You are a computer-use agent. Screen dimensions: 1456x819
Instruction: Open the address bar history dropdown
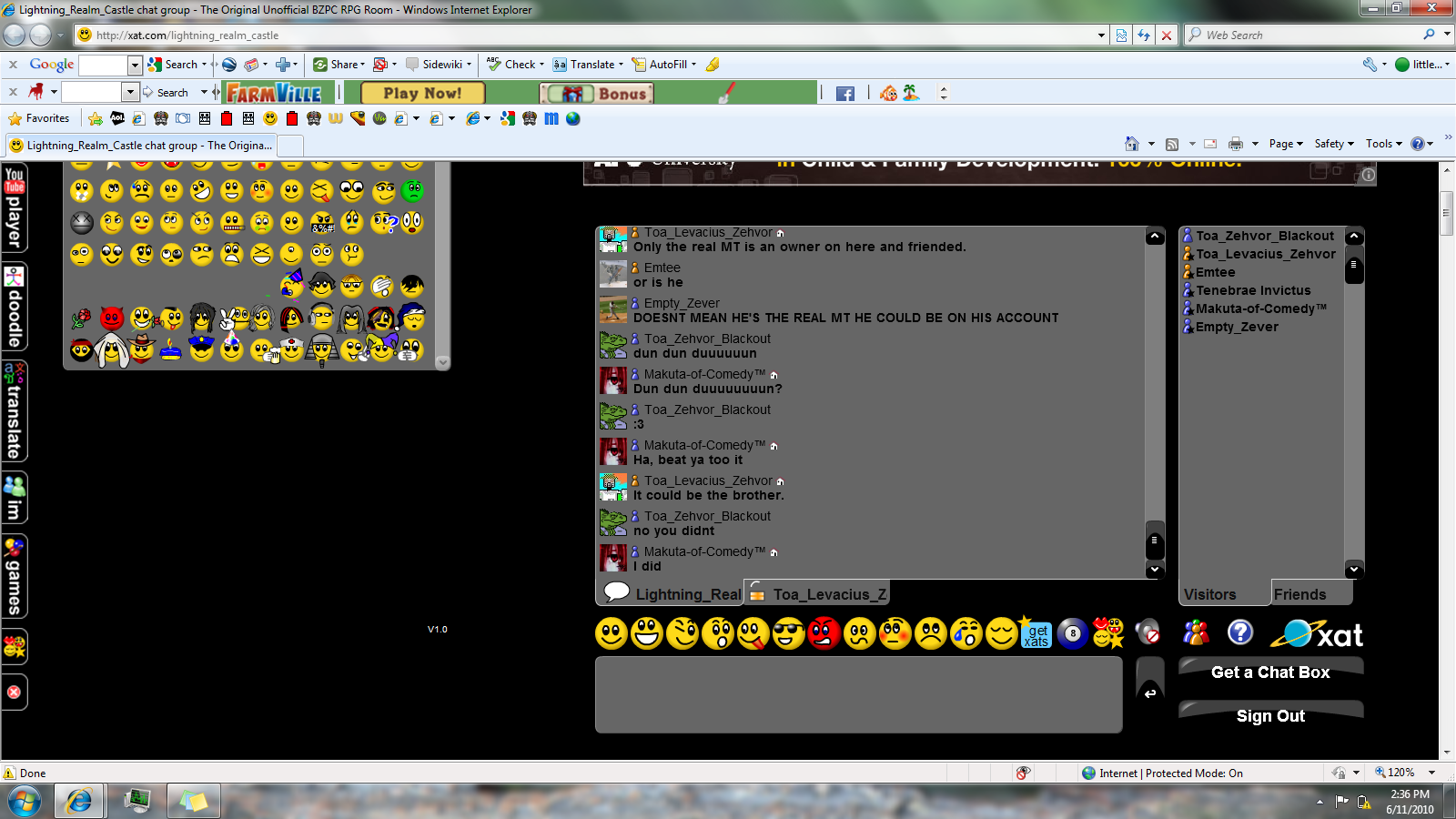click(1101, 35)
